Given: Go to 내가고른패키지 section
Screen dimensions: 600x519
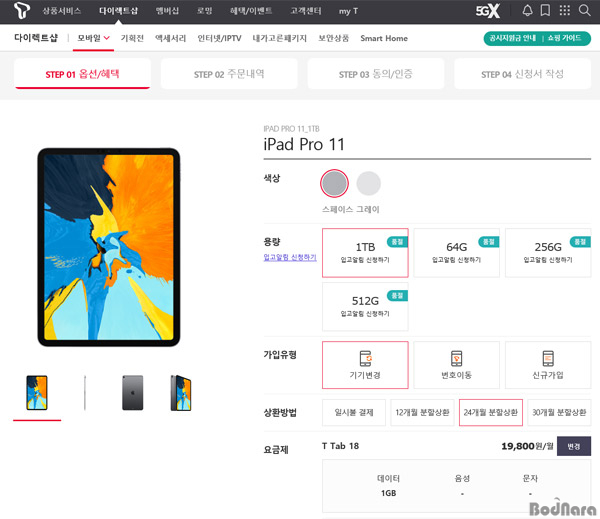Looking at the screenshot, I should pos(279,38).
